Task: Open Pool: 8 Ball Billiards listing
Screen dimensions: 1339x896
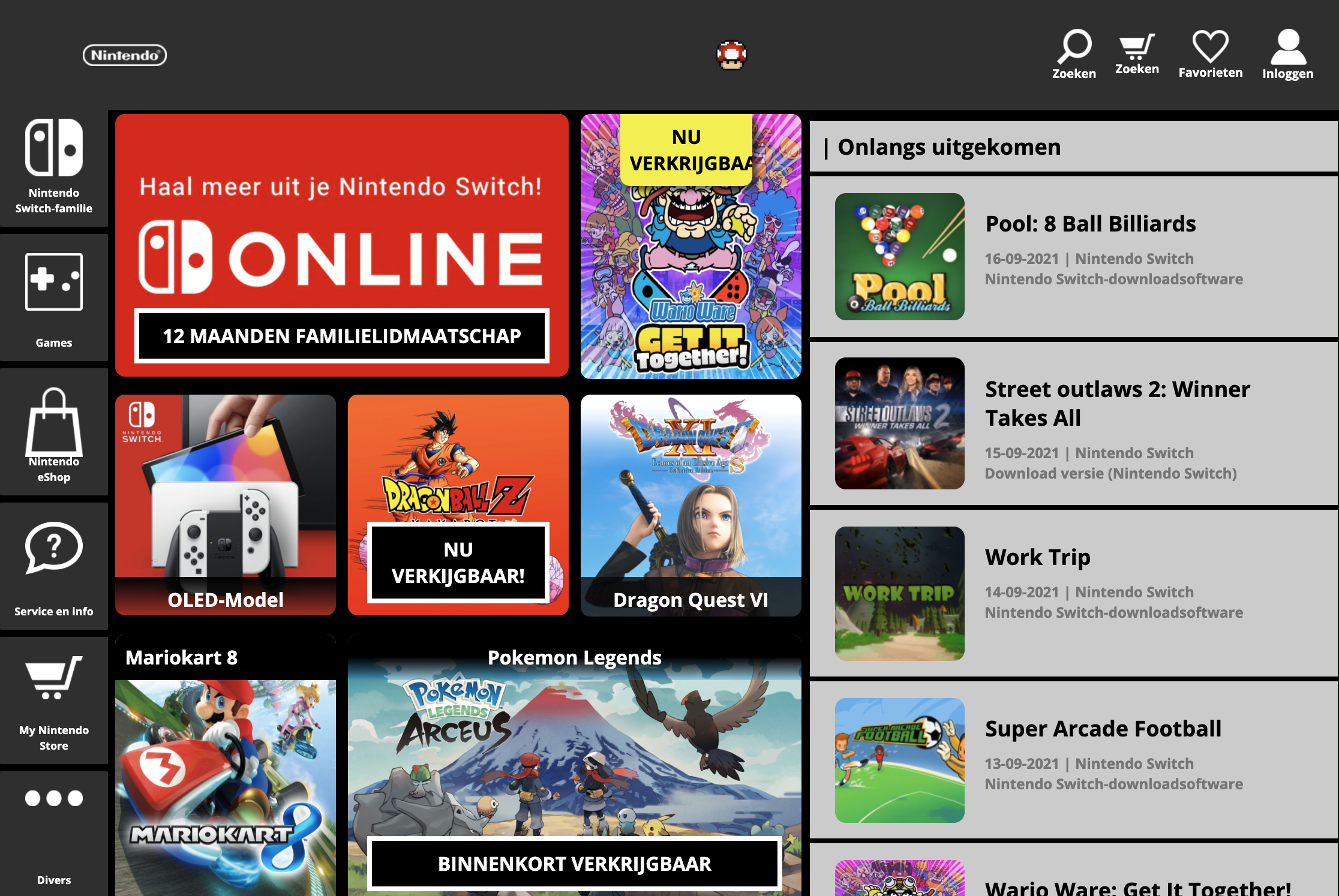Action: tap(1091, 224)
